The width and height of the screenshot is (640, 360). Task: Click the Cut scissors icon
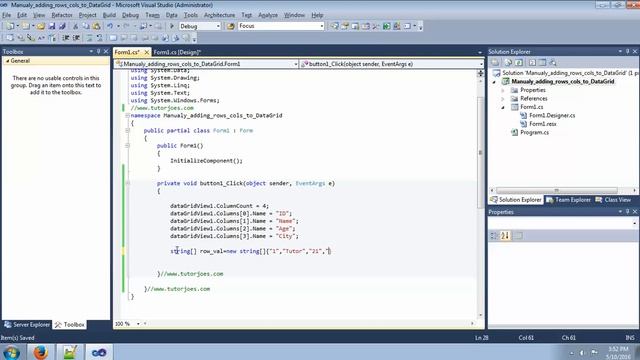tap(76, 26)
